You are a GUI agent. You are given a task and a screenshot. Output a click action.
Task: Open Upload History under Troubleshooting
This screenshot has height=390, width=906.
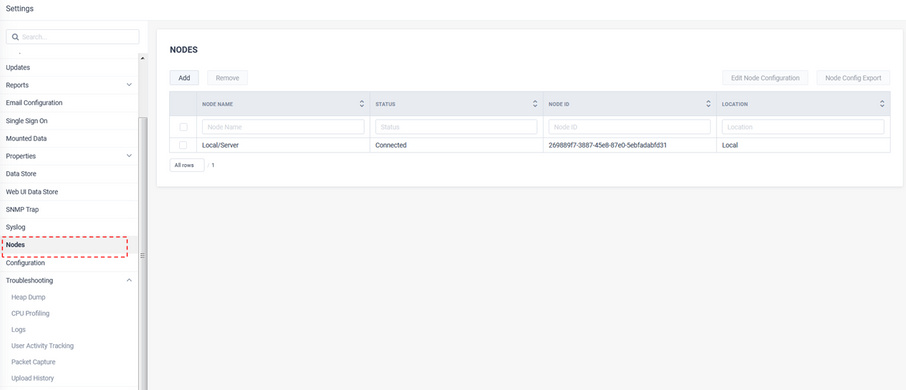point(33,378)
